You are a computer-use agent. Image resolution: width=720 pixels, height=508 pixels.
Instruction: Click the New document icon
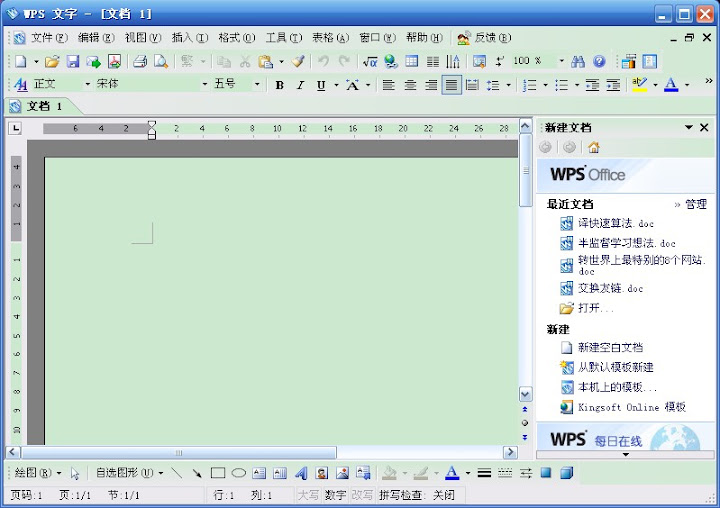point(21,61)
